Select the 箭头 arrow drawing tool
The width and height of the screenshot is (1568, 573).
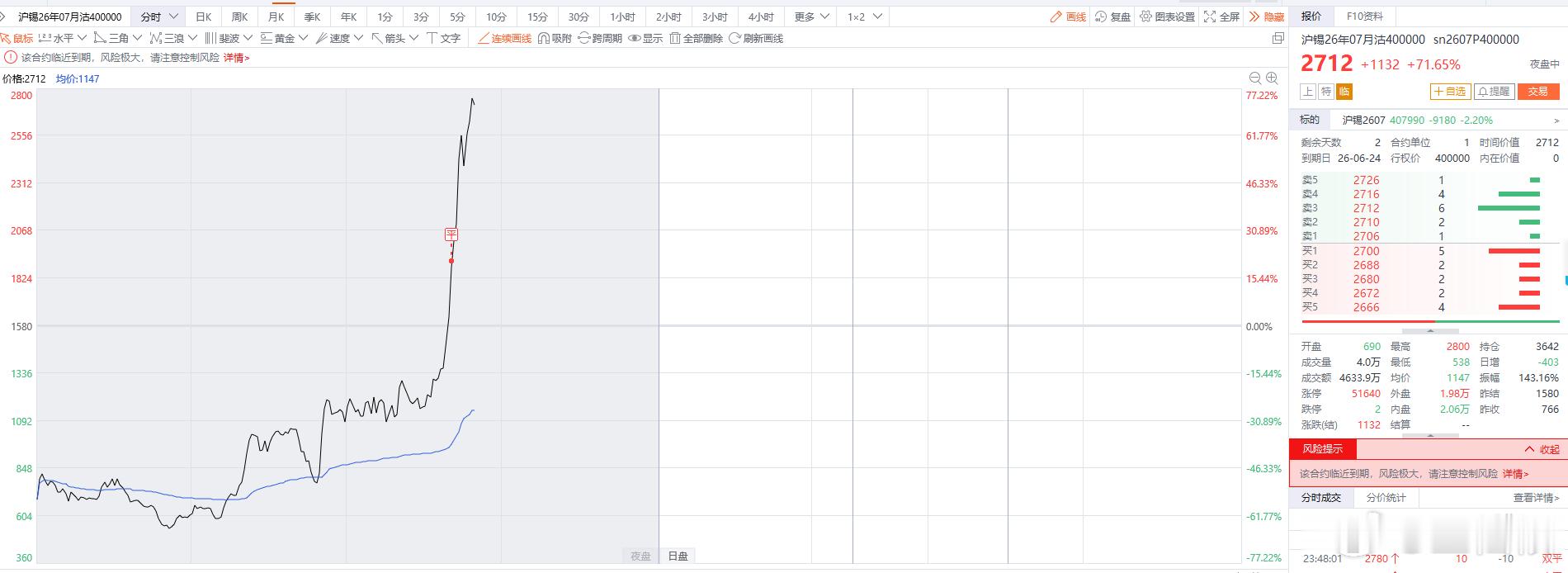coord(388,38)
